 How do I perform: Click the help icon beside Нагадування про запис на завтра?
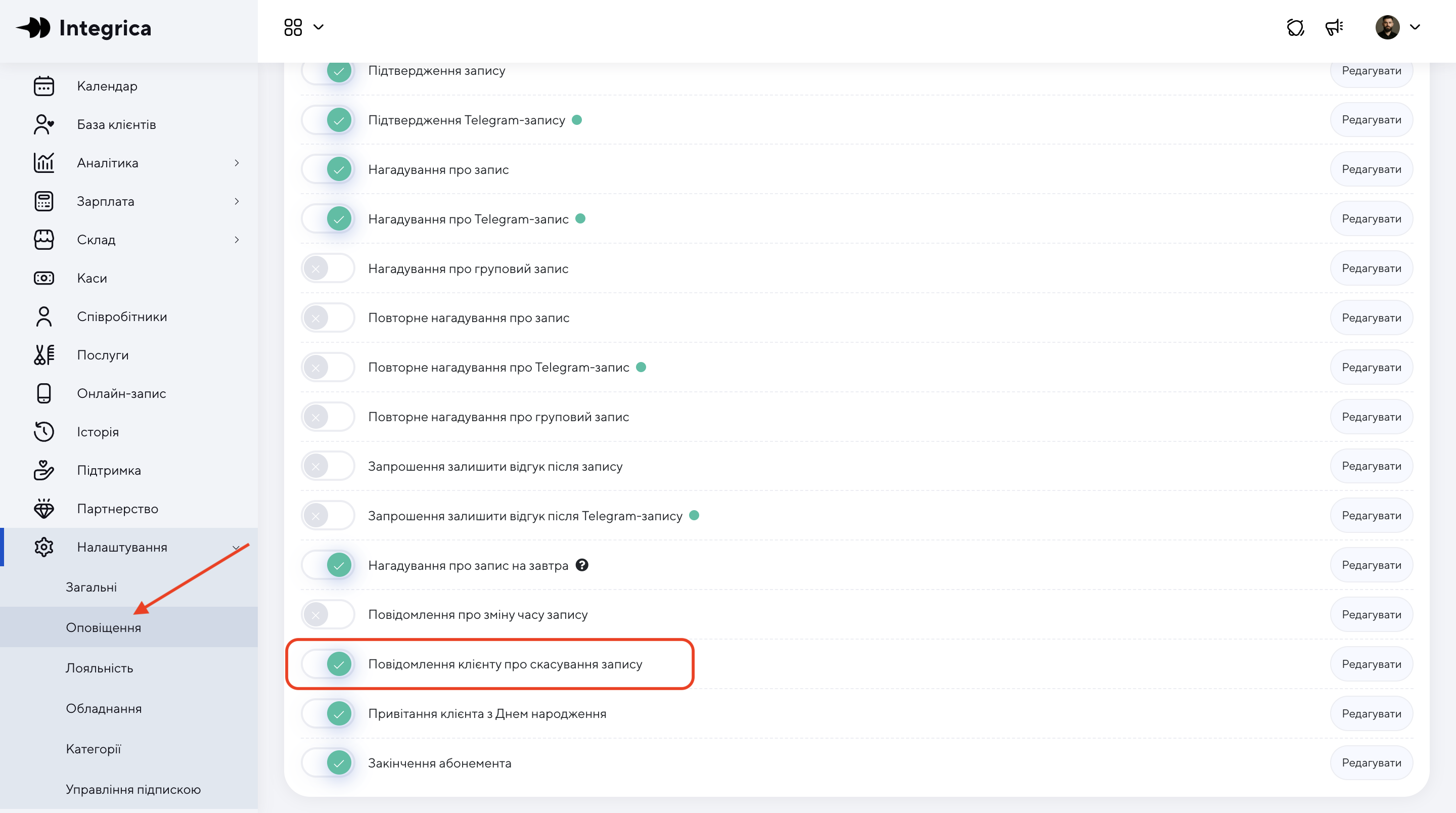tap(582, 565)
